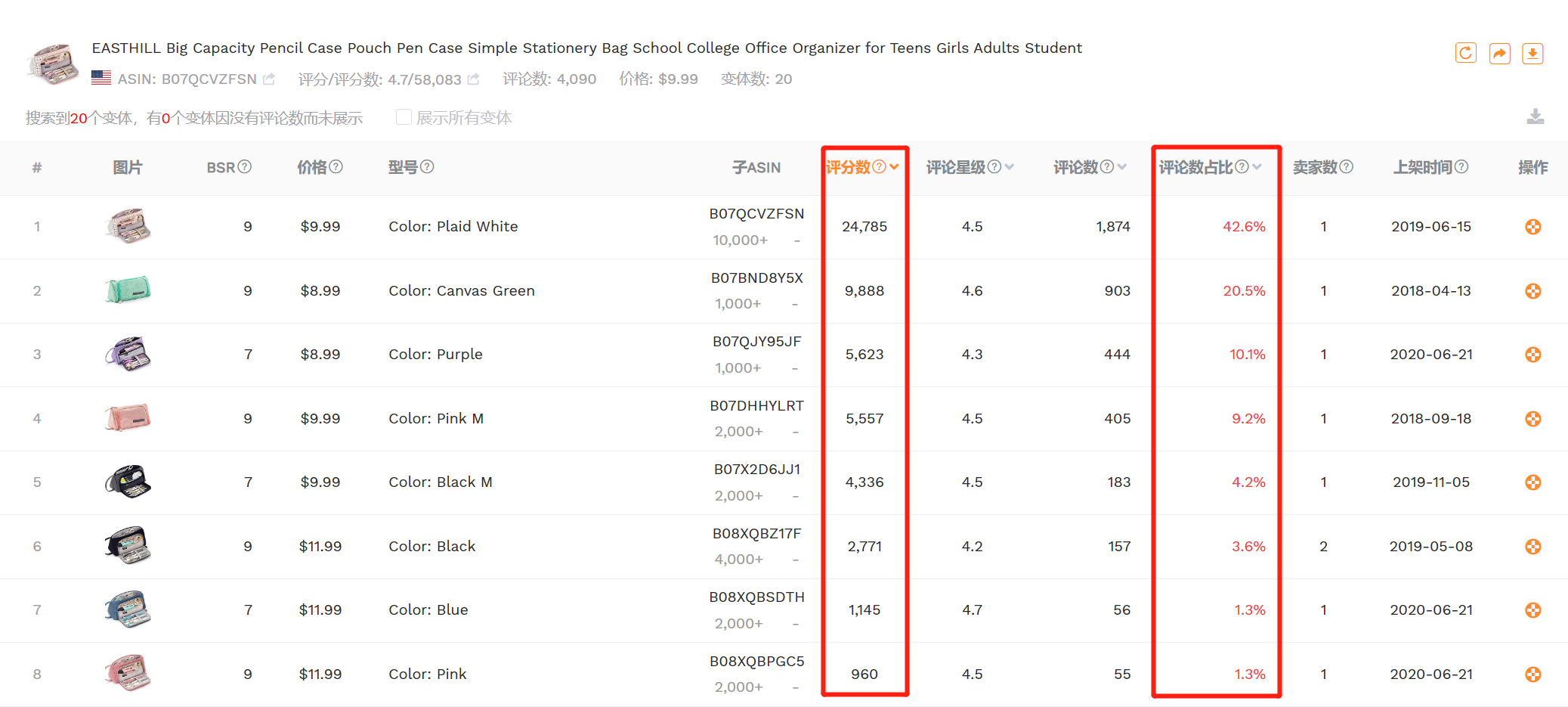This screenshot has height=707, width=1568.
Task: Sort by 评论星级 column arrow
Action: (x=1010, y=166)
